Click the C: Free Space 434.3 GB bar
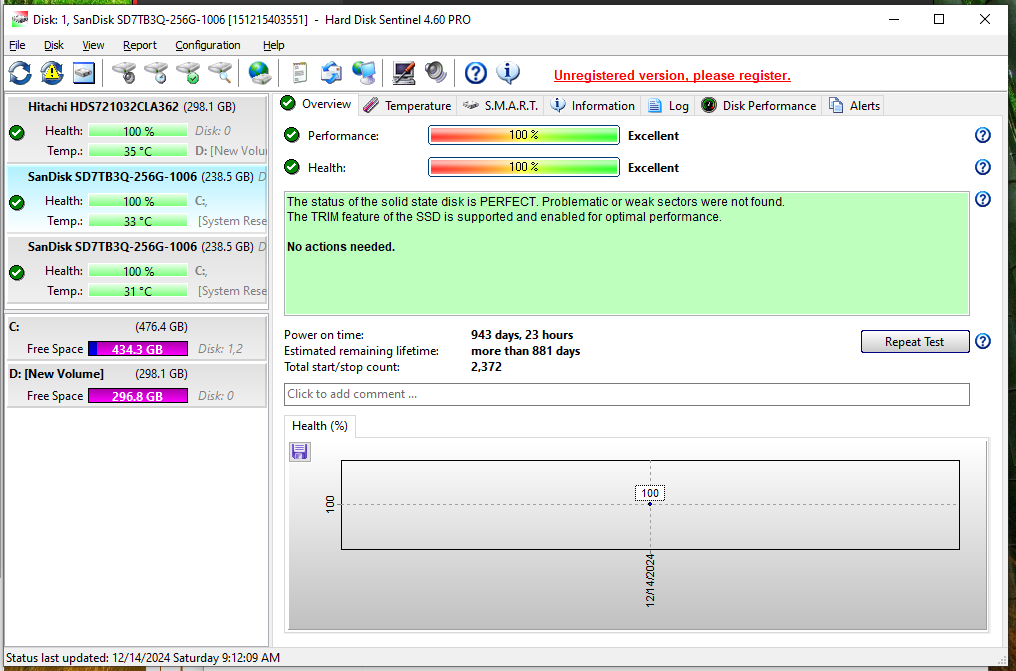Viewport: 1016px width, 671px height. [x=137, y=348]
